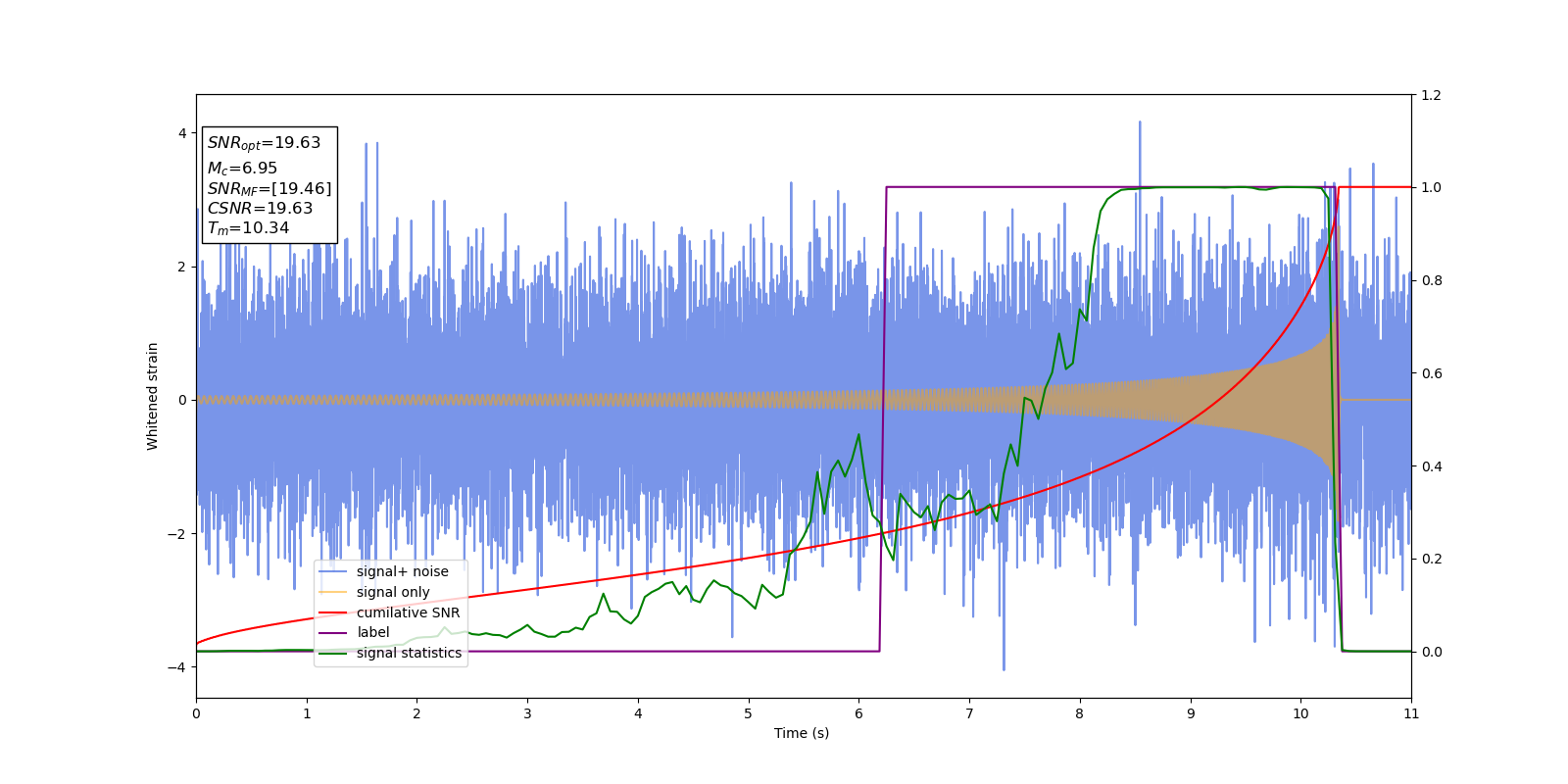The image size is (1568, 784).
Task: Click the Mc=6.95 annotation text
Action: 242,169
